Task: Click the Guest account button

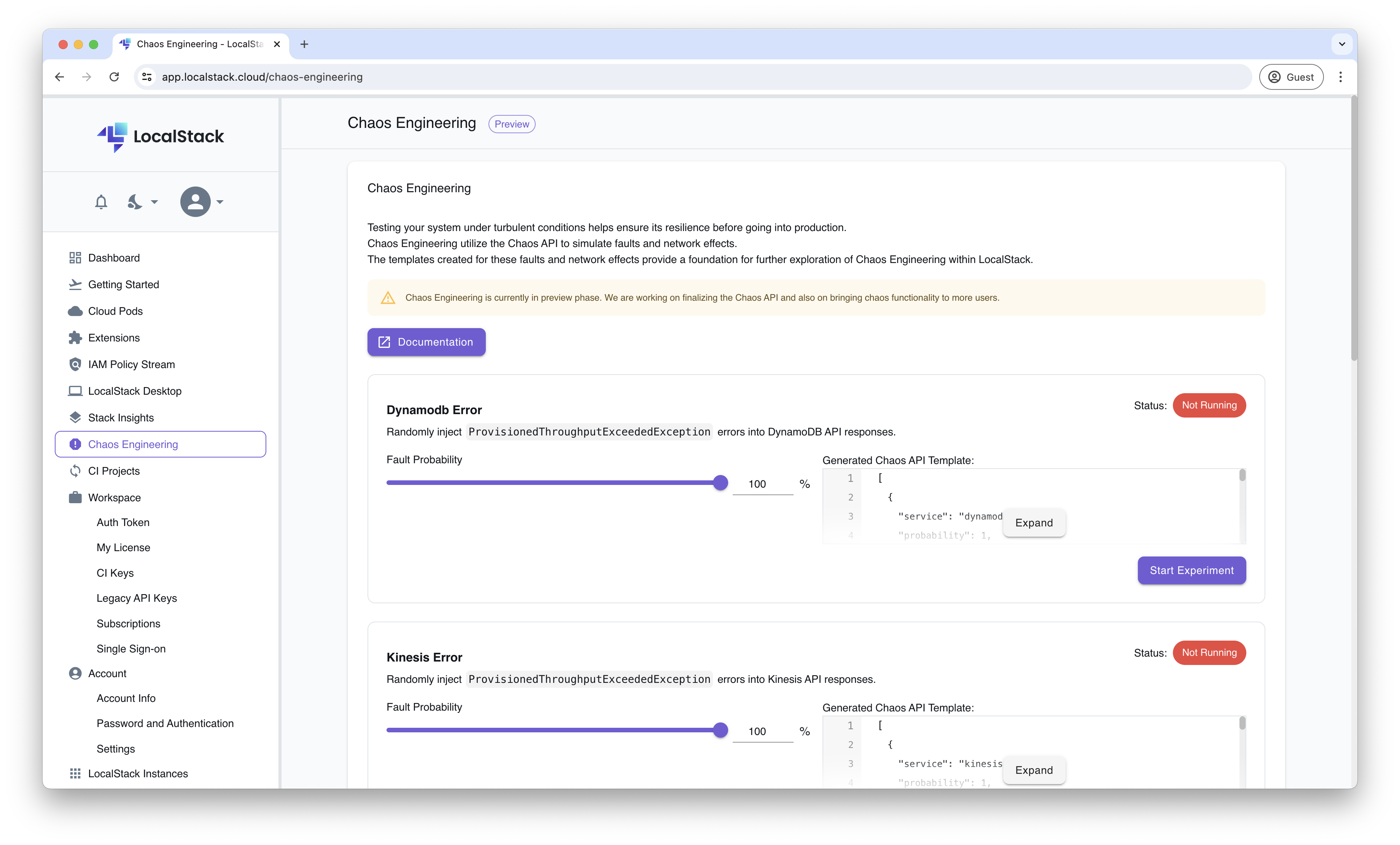Action: click(x=1291, y=77)
